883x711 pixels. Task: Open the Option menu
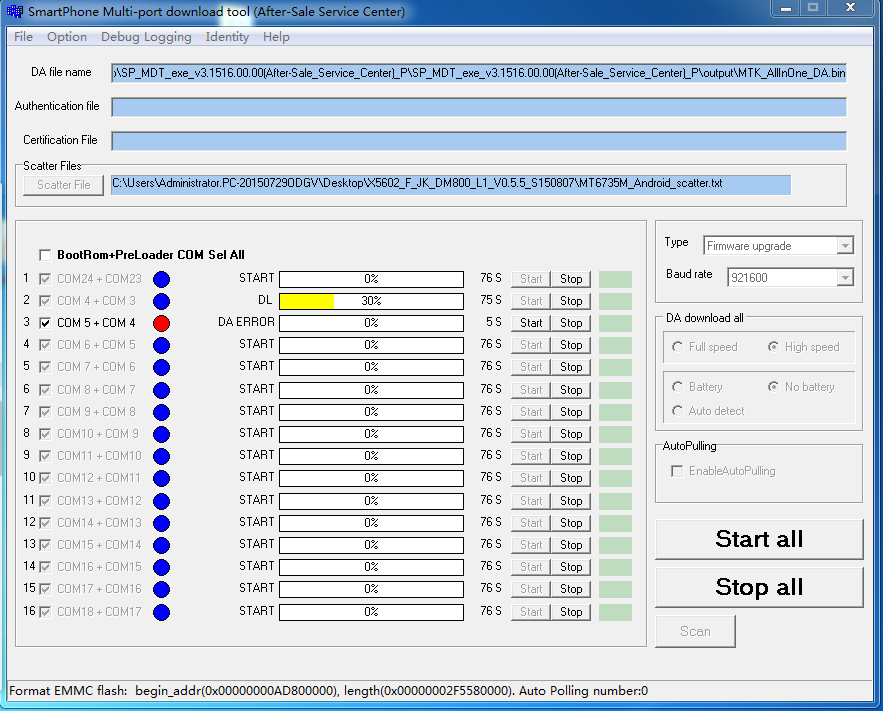pos(67,37)
